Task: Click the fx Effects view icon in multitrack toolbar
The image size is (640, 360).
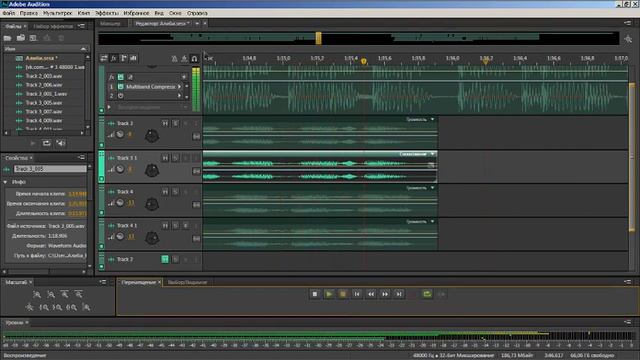Action: [114, 58]
